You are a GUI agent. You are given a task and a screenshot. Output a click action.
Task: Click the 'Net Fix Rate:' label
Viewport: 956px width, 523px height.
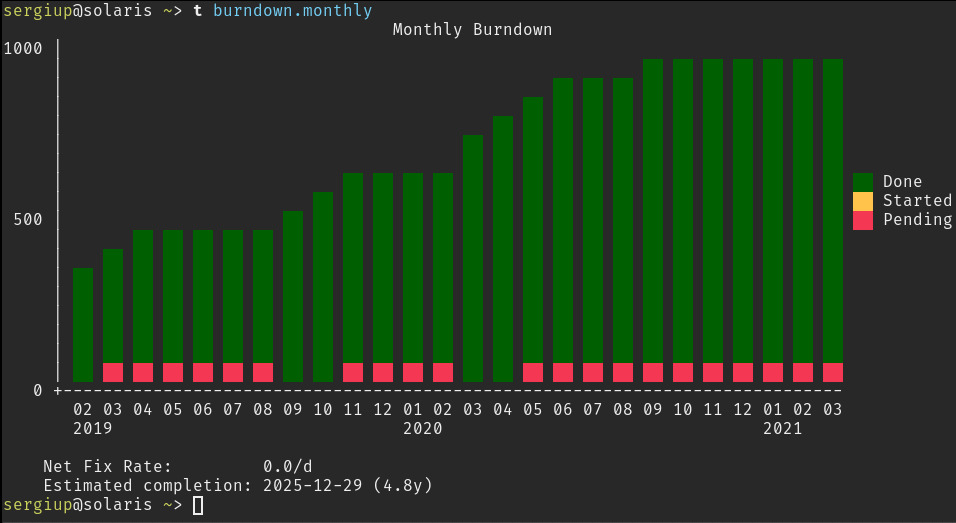click(x=107, y=467)
